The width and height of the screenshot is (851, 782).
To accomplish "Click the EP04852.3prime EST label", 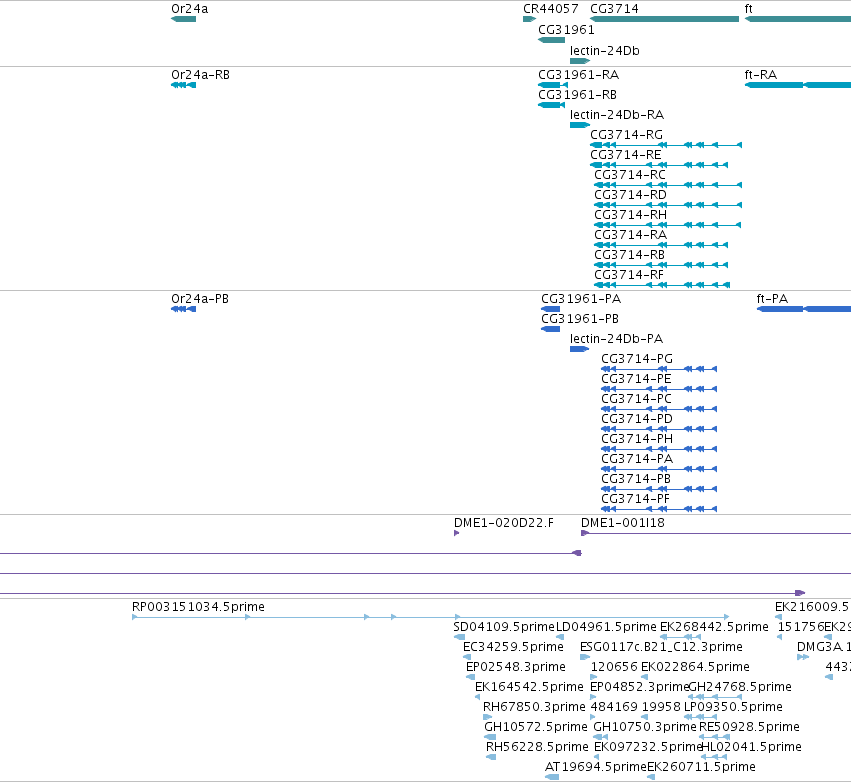I will coord(639,688).
